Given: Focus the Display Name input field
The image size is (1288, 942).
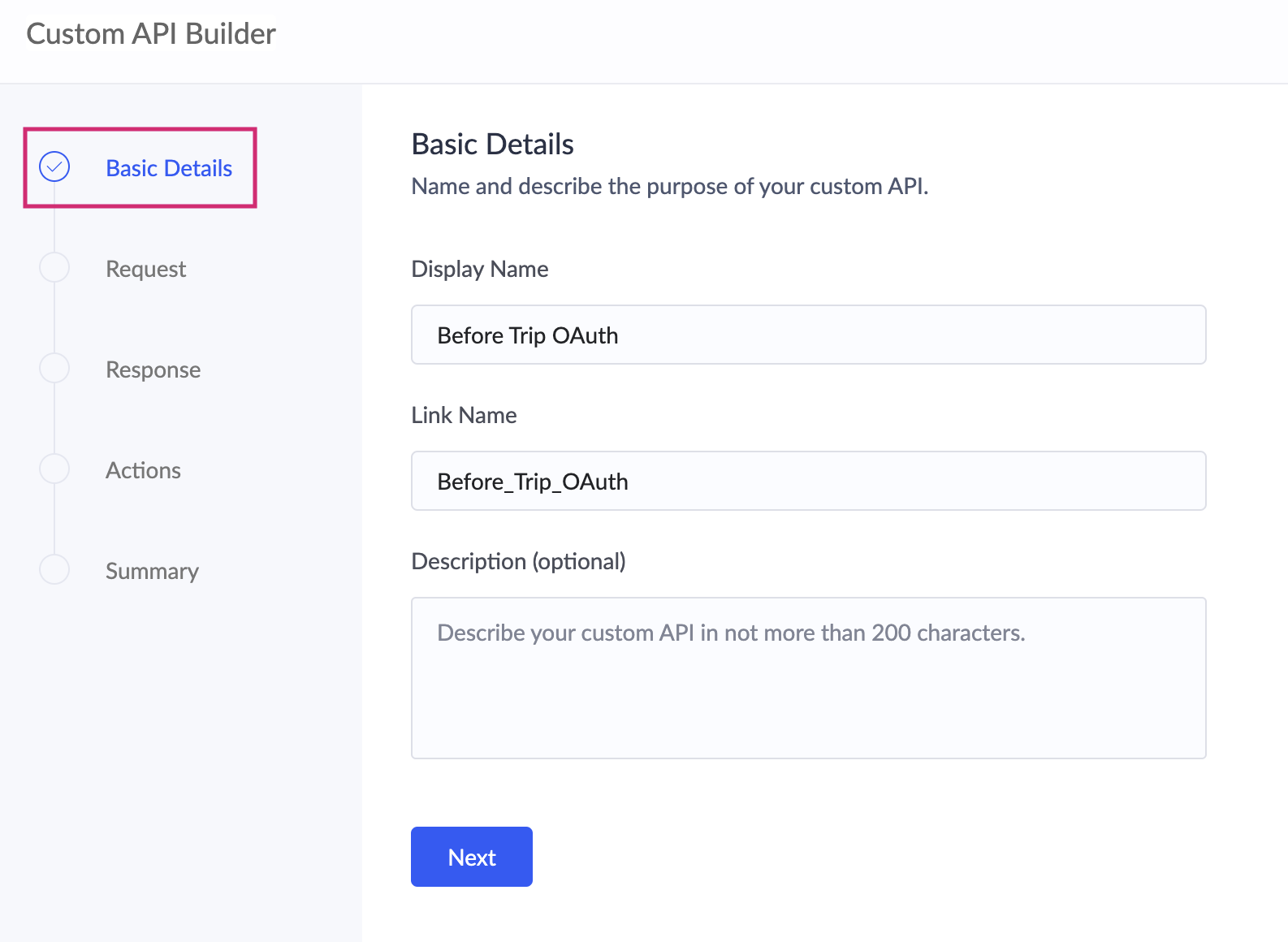Looking at the screenshot, I should click(808, 335).
